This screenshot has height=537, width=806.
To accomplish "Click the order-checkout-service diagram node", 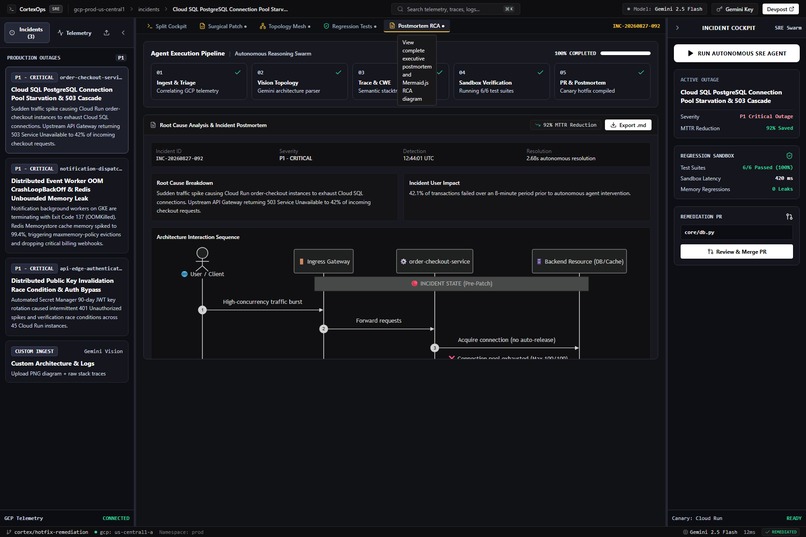I will click(435, 262).
